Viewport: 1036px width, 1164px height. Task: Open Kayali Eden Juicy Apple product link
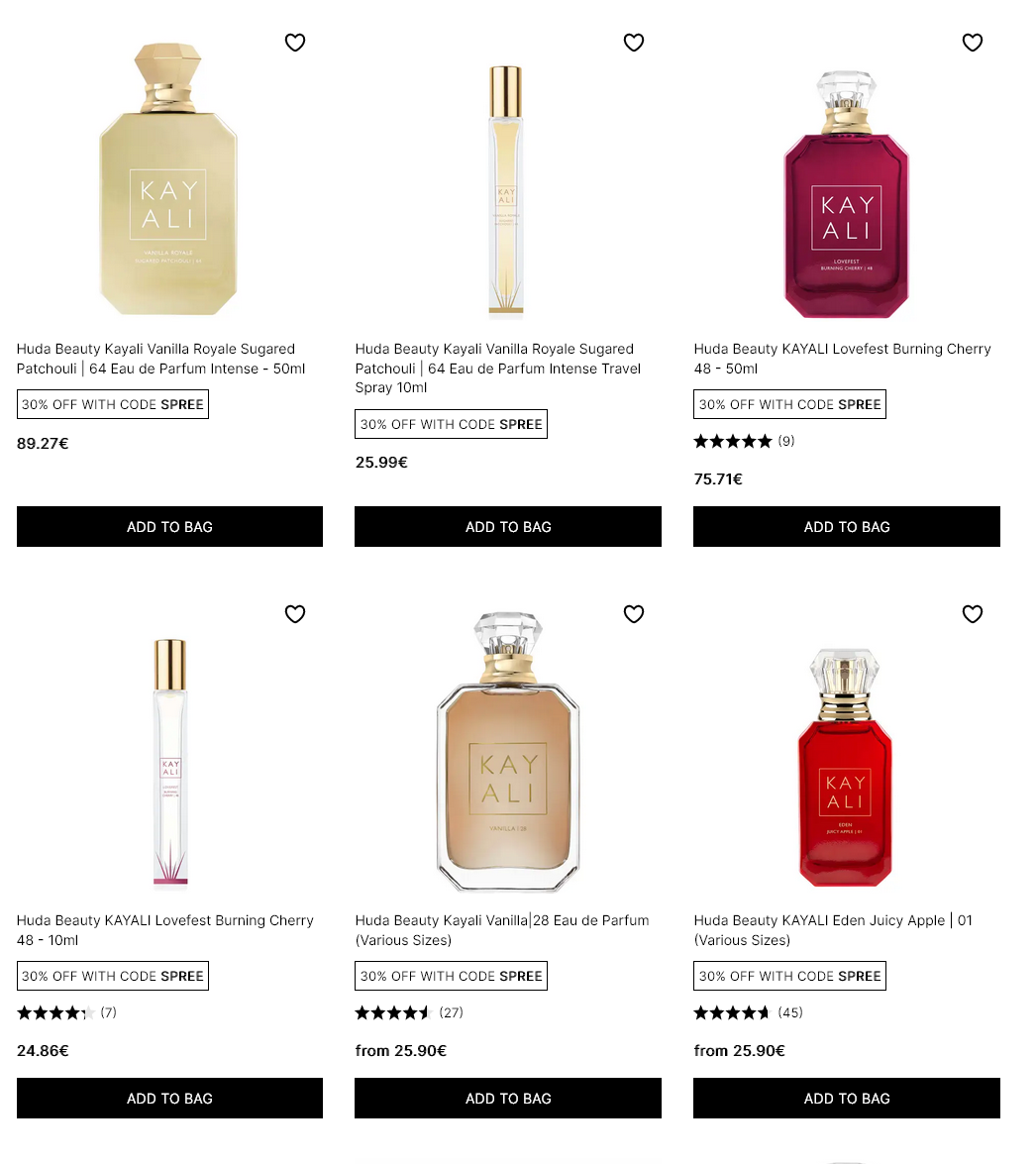pos(833,930)
